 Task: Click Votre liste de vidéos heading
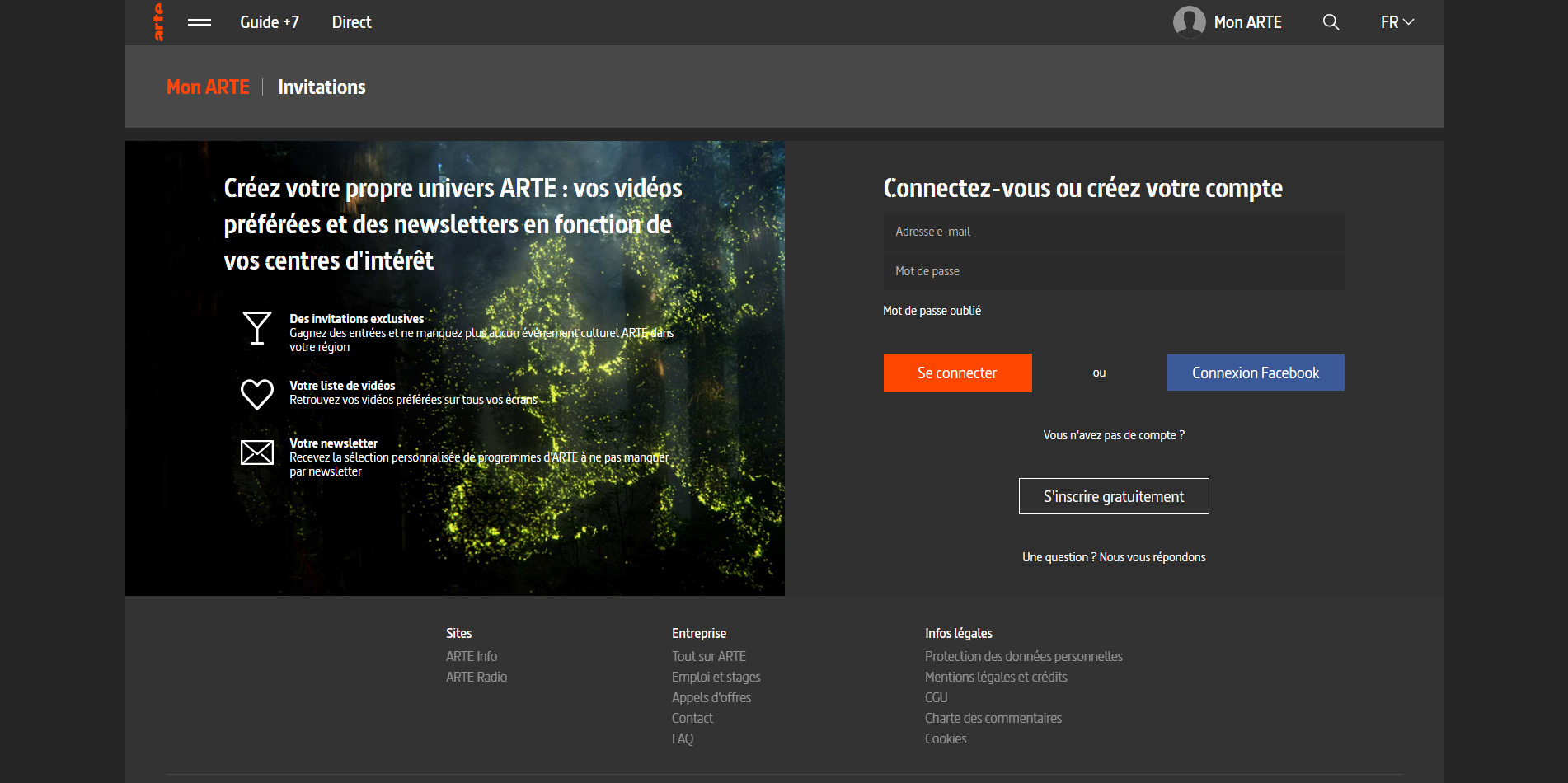coord(342,386)
